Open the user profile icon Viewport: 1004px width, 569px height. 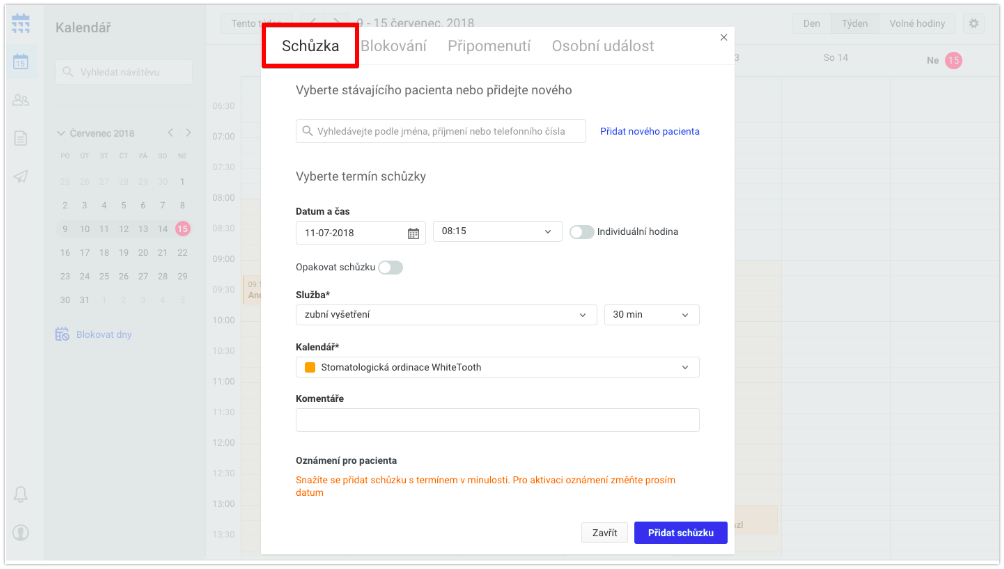[x=20, y=533]
